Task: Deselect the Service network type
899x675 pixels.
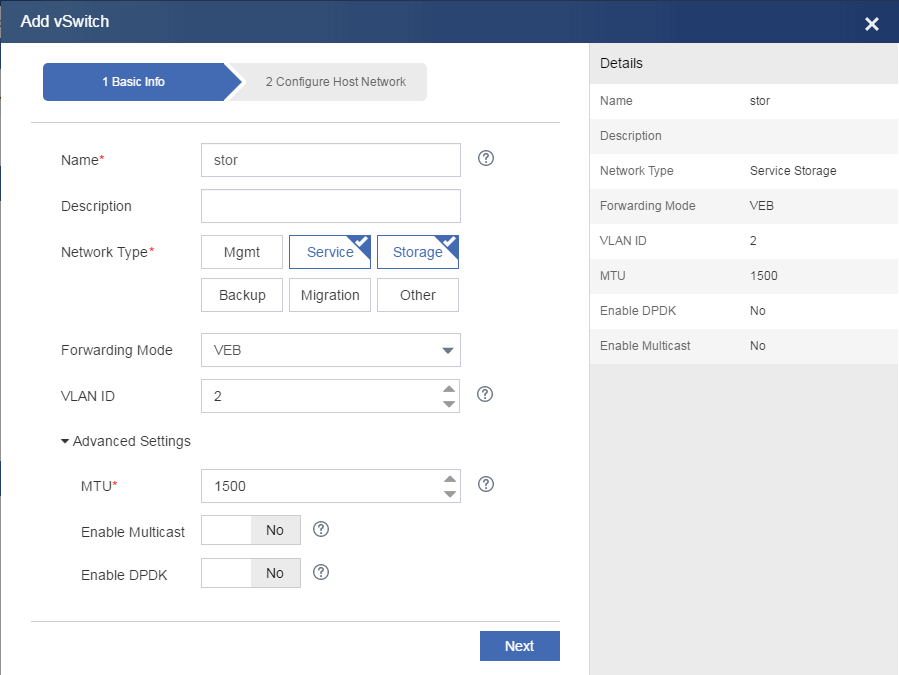Action: click(330, 252)
